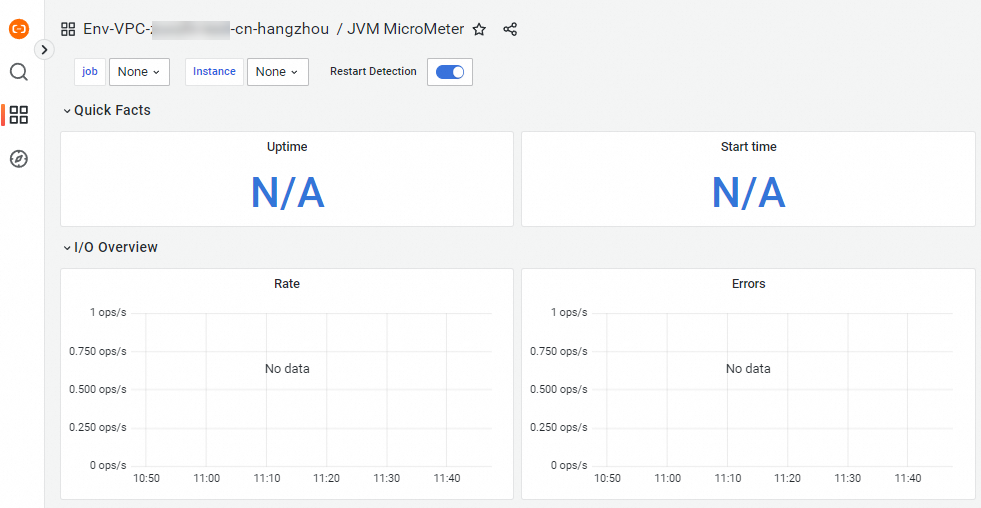Click the JVM MicroMeter breadcrumb title
This screenshot has height=508, width=981.
[405, 29]
